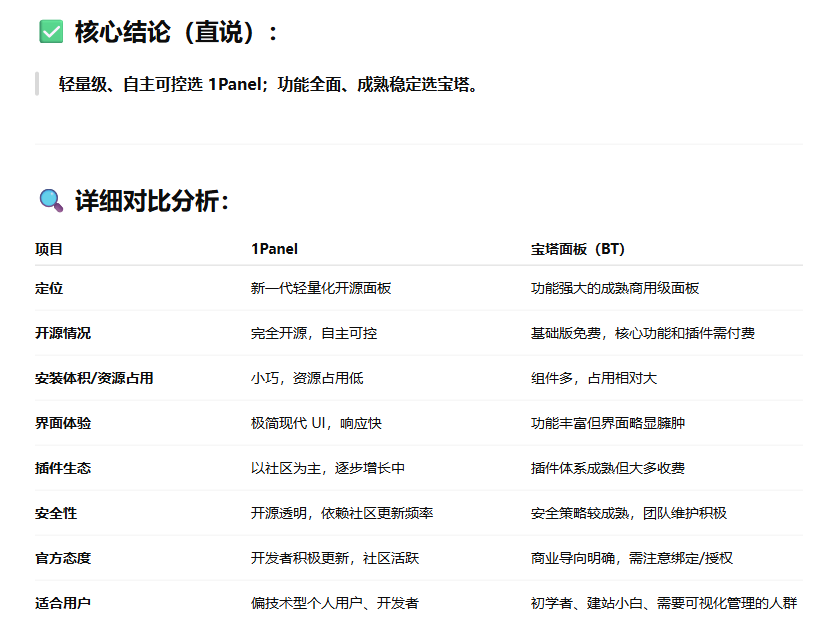
Task: Click the cell 完全开源，自主可控
Action: (314, 333)
